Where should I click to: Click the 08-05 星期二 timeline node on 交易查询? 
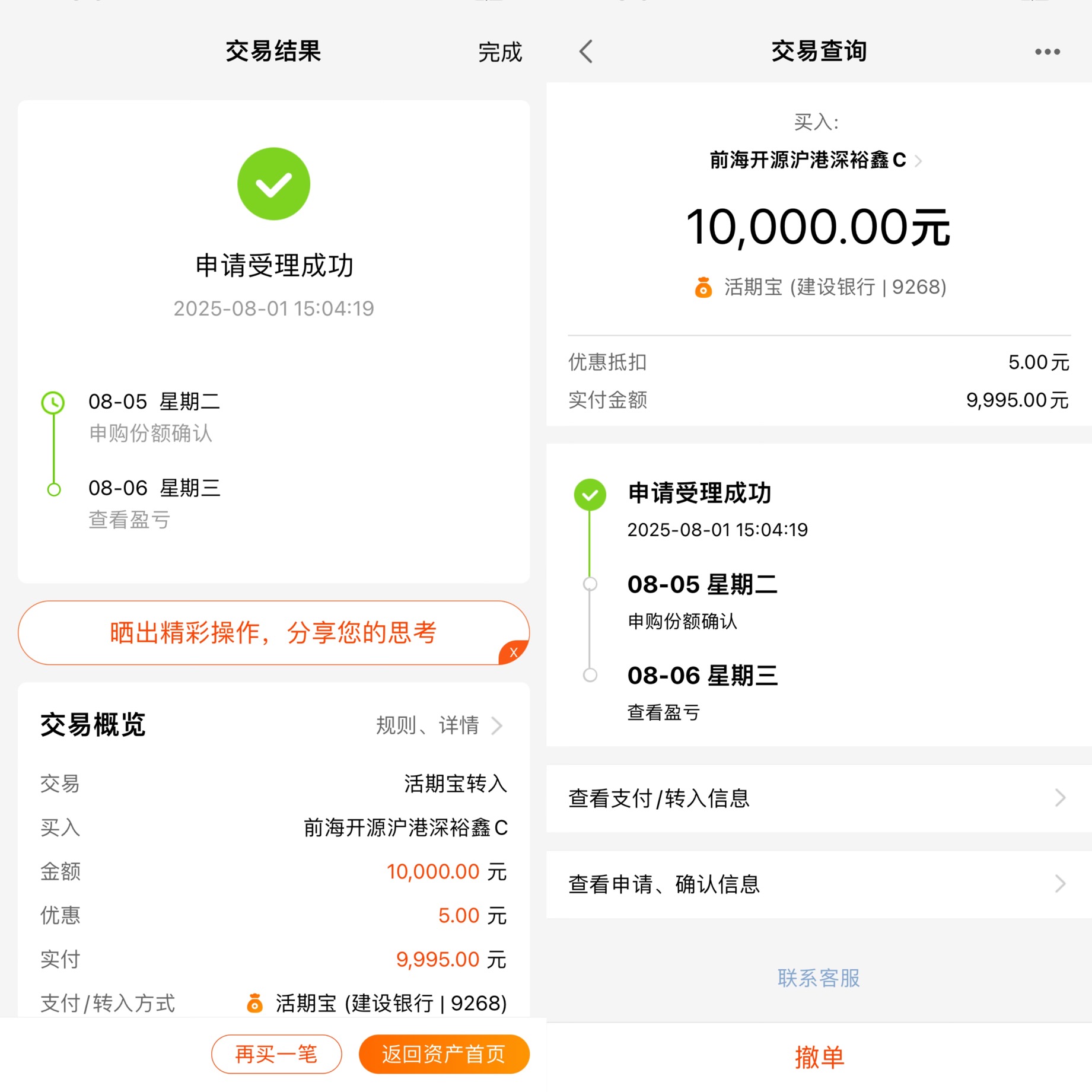[590, 584]
